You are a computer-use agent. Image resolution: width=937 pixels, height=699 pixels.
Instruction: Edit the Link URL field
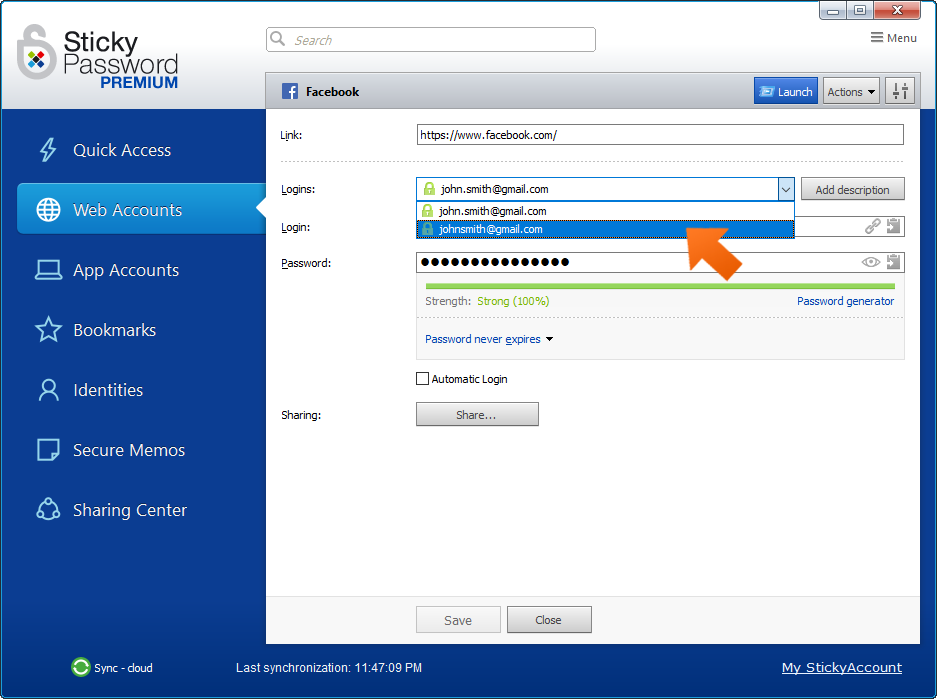pos(660,134)
